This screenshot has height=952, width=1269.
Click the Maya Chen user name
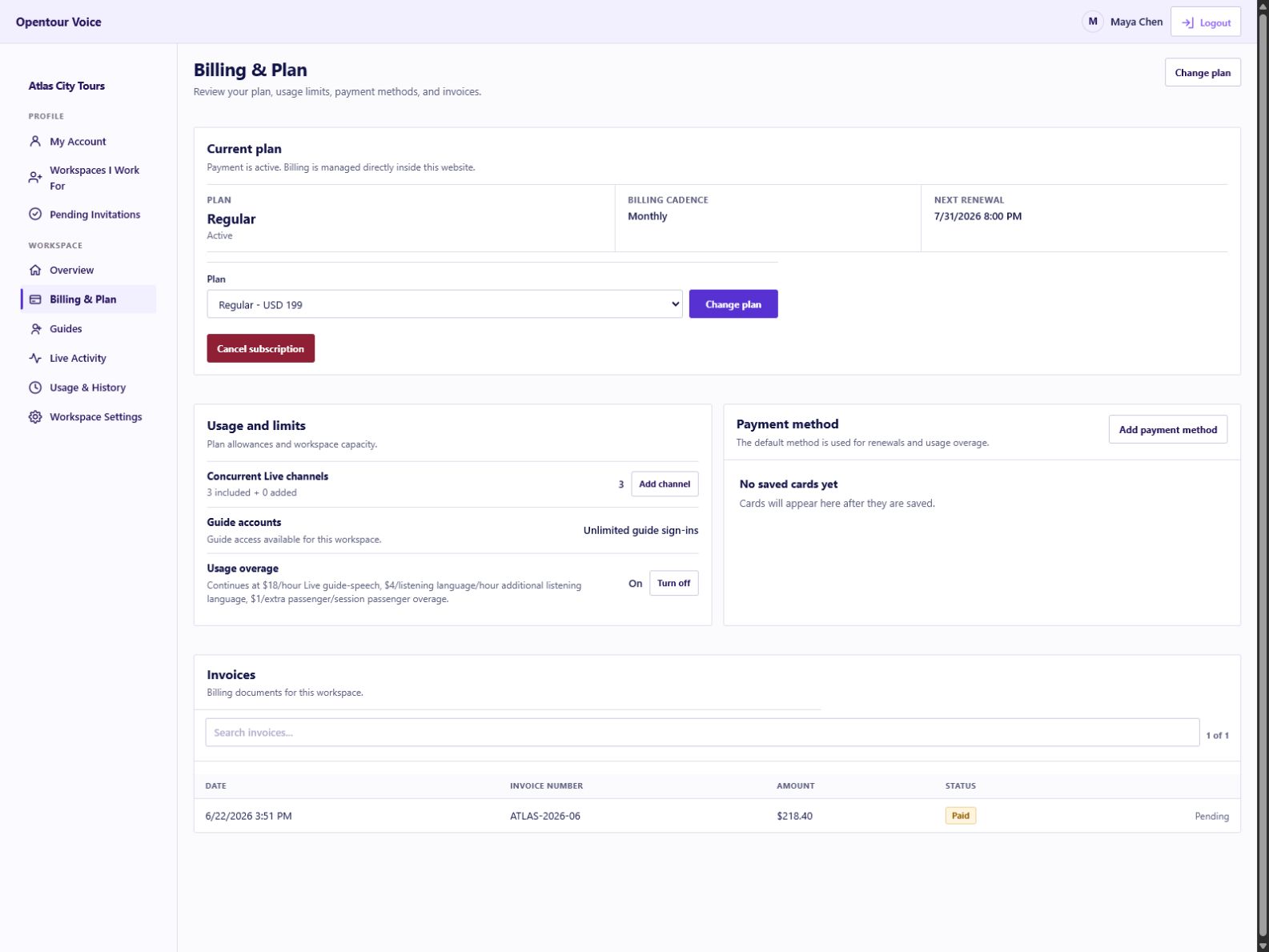coord(1136,22)
